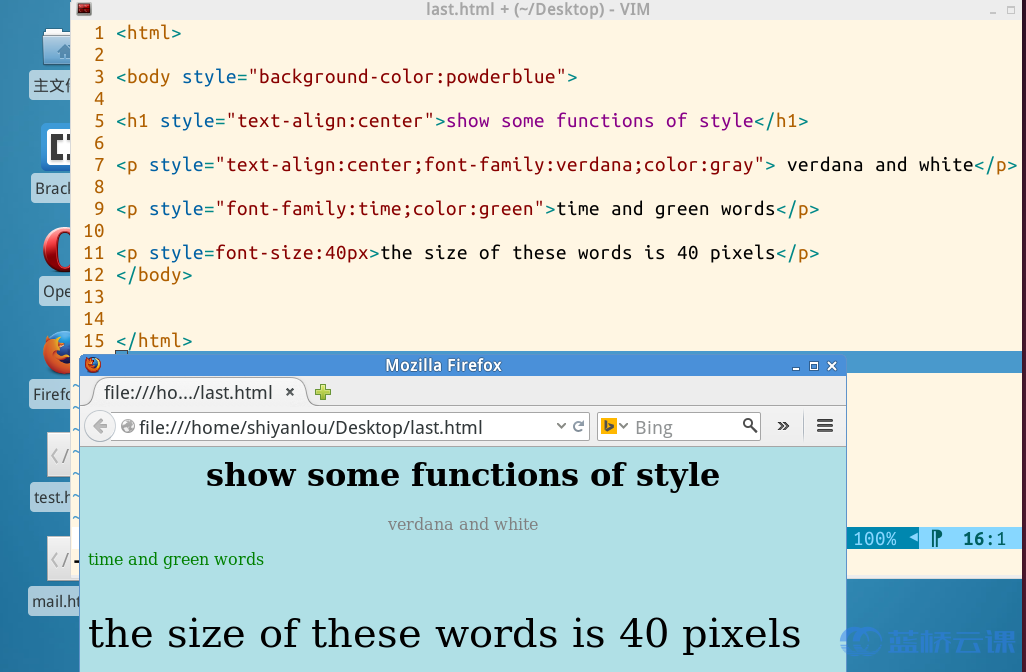The width and height of the screenshot is (1026, 672).
Task: Show more toolbar items via double chevron
Action: click(783, 426)
